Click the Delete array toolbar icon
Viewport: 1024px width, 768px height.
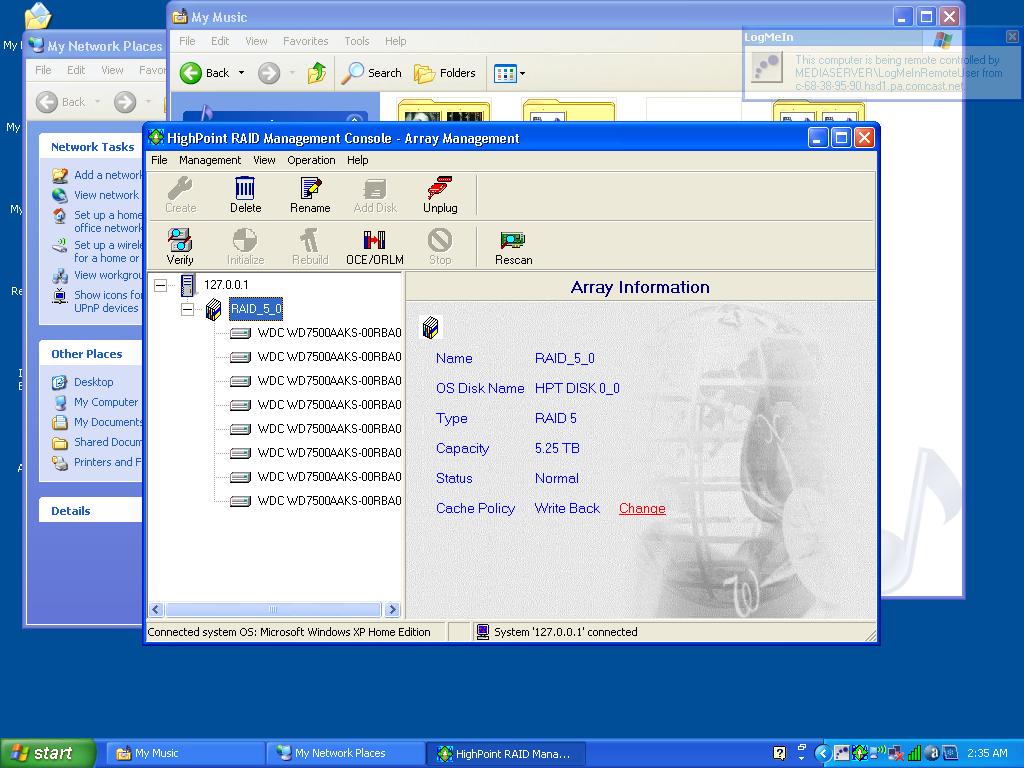tap(245, 194)
